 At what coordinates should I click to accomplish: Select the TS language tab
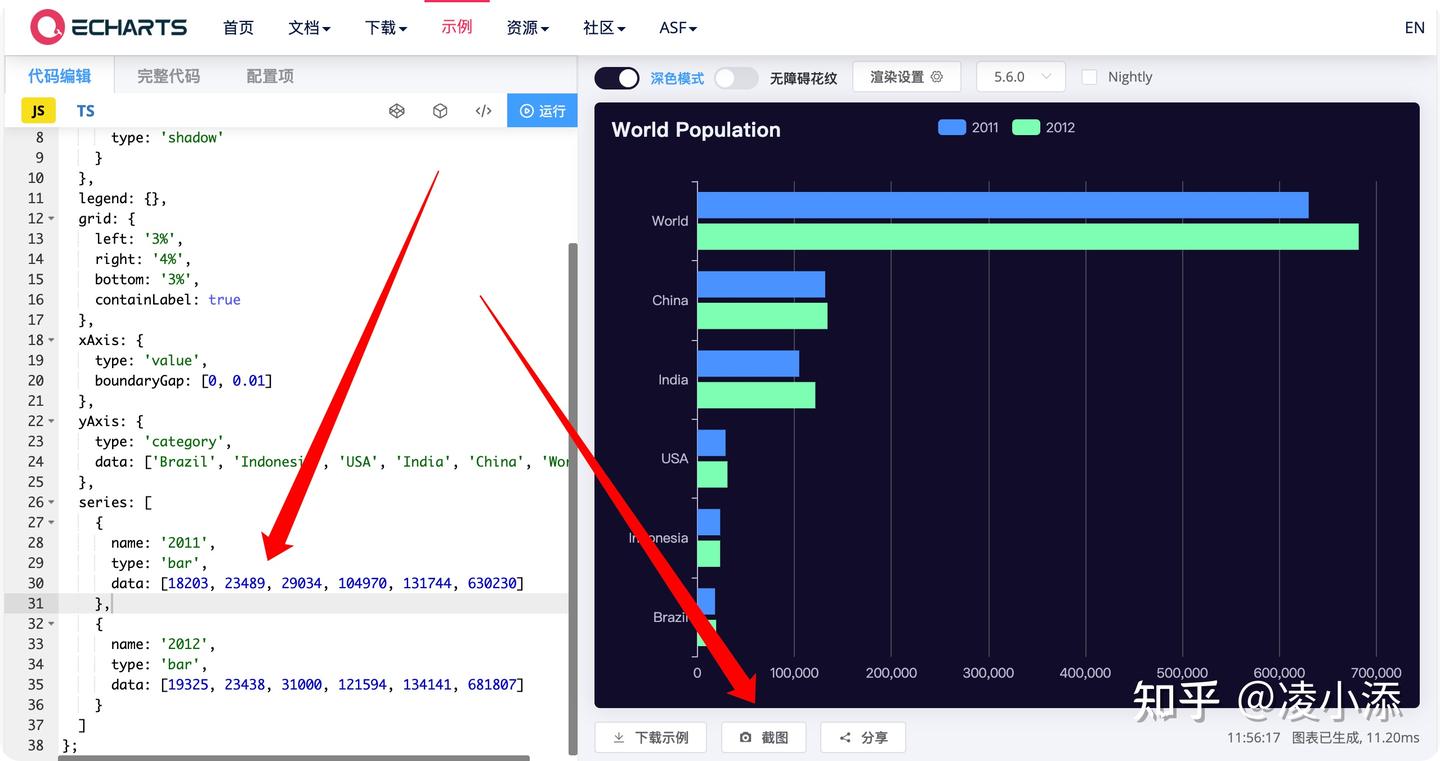click(x=86, y=111)
